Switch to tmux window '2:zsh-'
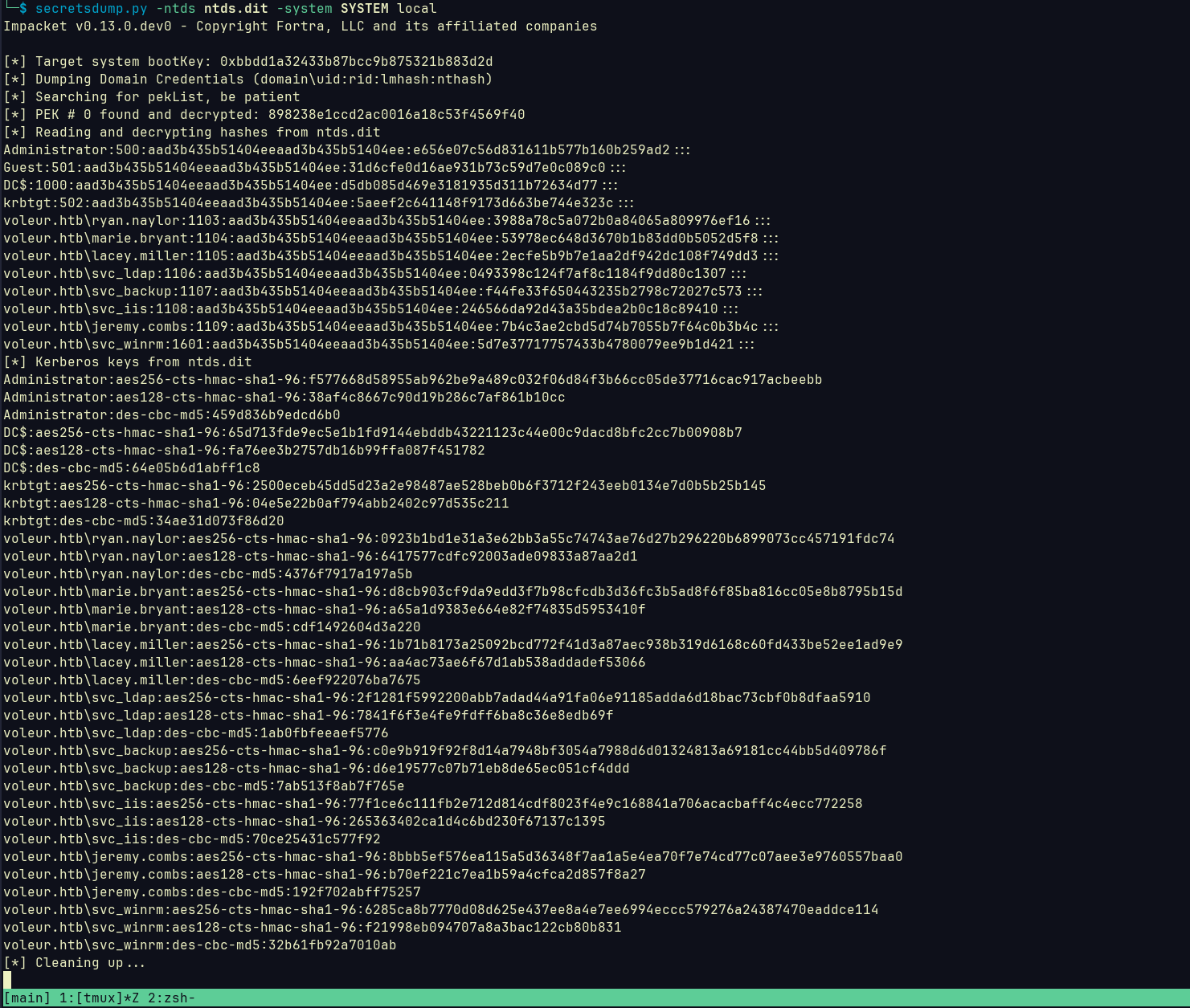The width and height of the screenshot is (1190, 1008). pyautogui.click(x=171, y=998)
